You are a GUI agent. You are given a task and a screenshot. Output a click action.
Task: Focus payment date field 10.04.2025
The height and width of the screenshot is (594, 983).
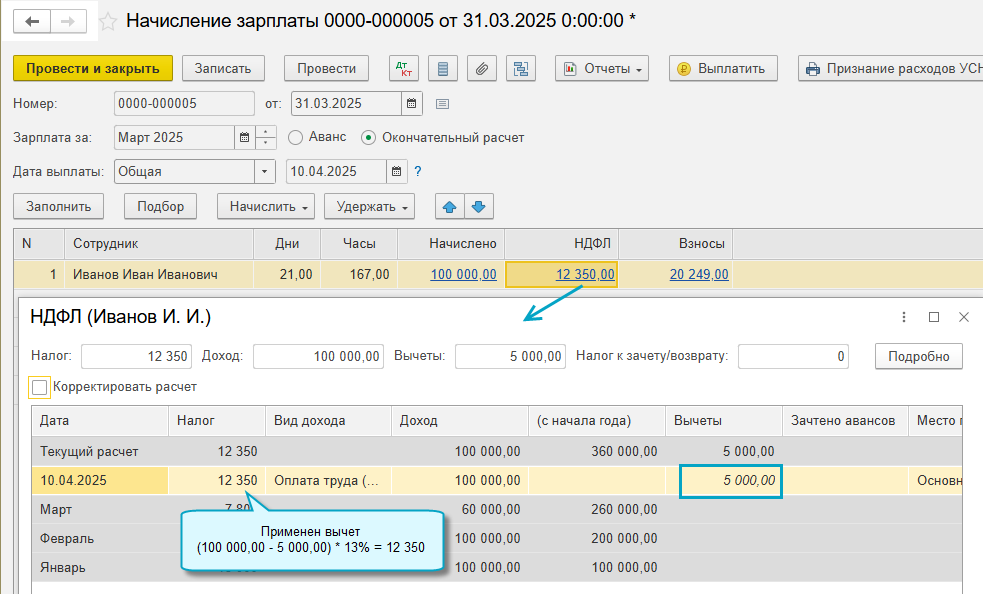click(x=336, y=171)
